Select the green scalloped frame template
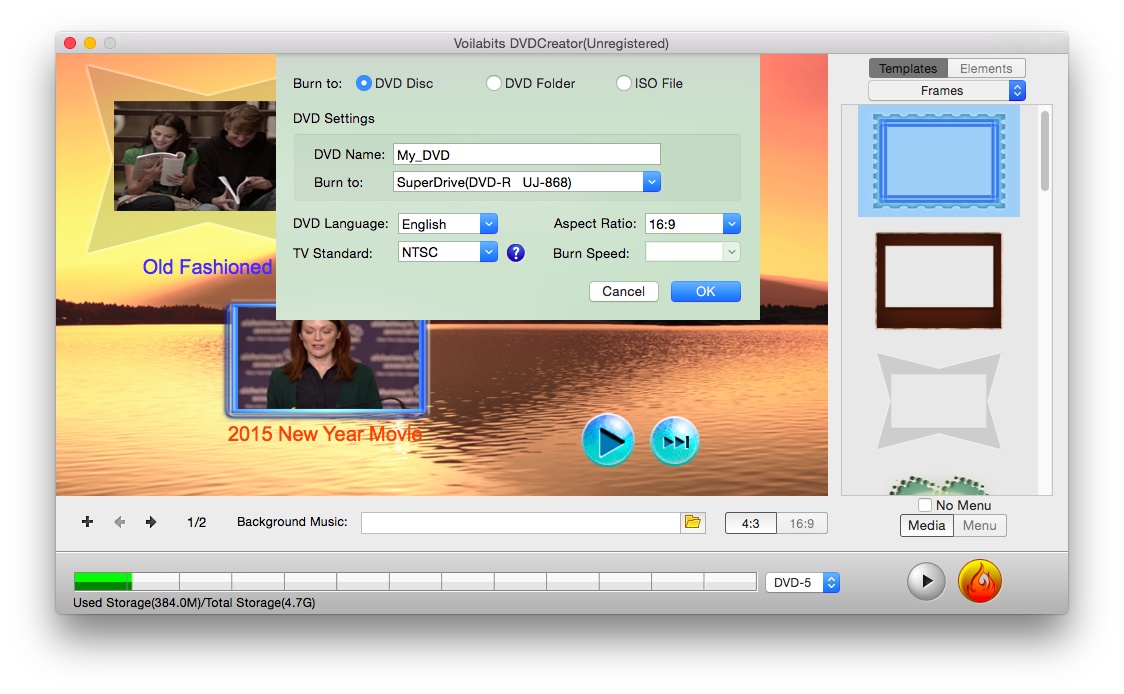The image size is (1124, 694). pos(939,485)
